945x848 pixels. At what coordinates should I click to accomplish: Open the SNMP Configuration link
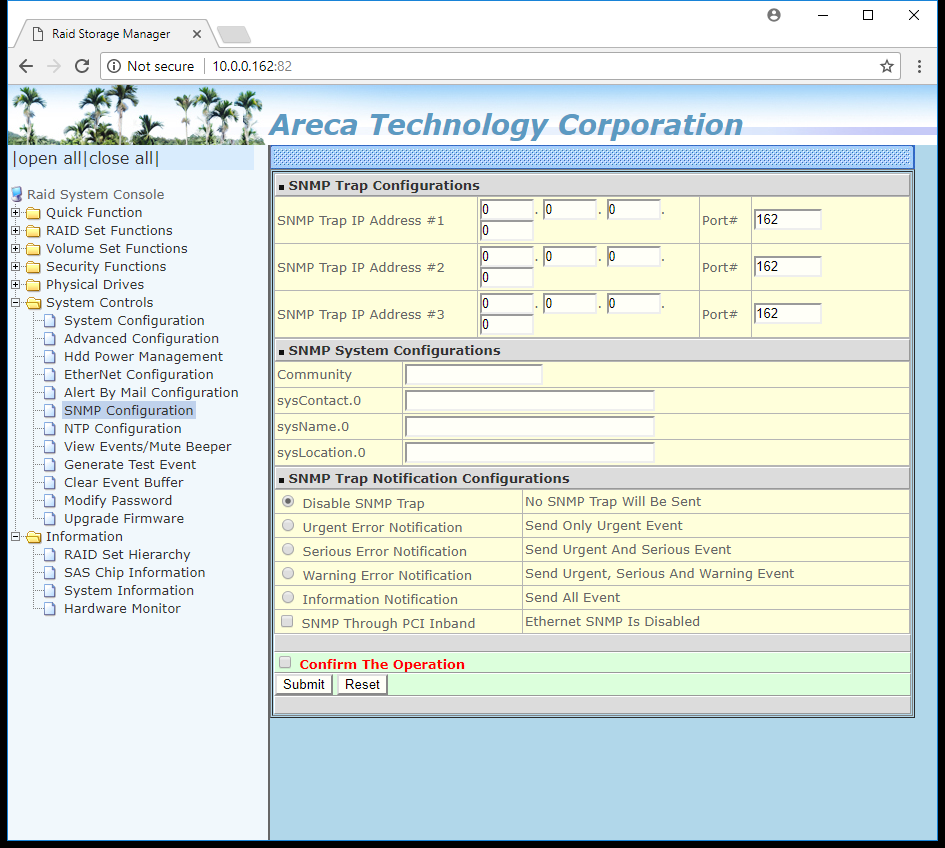click(x=128, y=410)
